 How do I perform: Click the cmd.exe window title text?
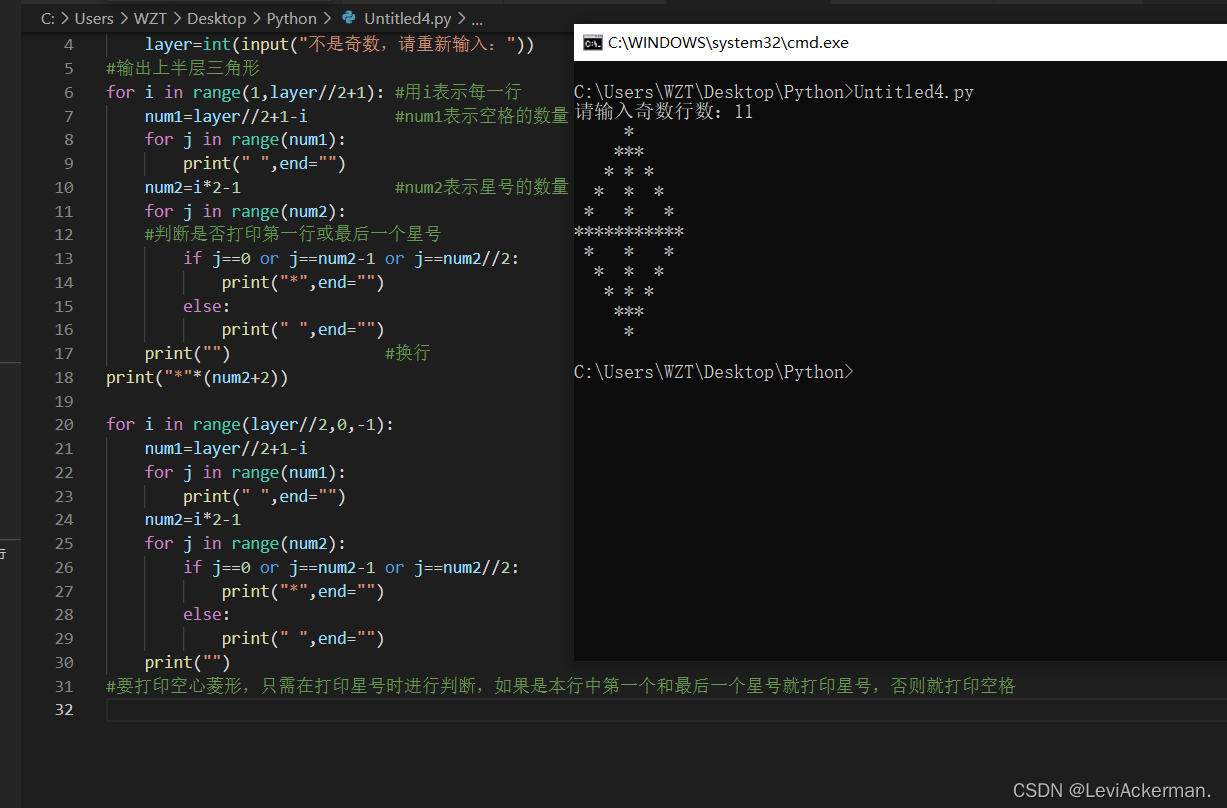[x=728, y=43]
